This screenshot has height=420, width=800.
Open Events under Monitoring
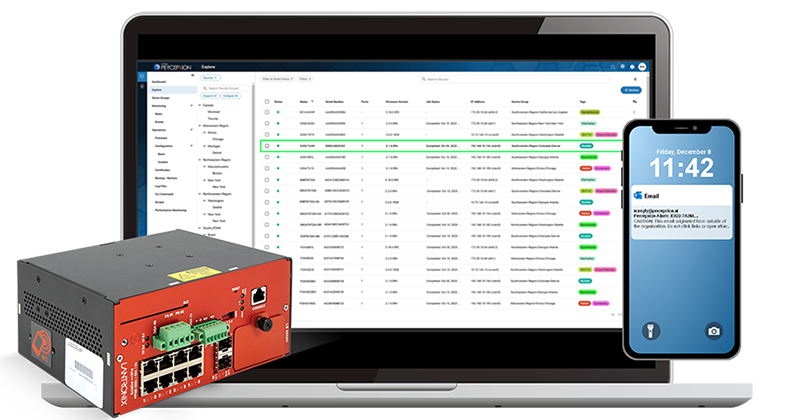click(x=159, y=122)
